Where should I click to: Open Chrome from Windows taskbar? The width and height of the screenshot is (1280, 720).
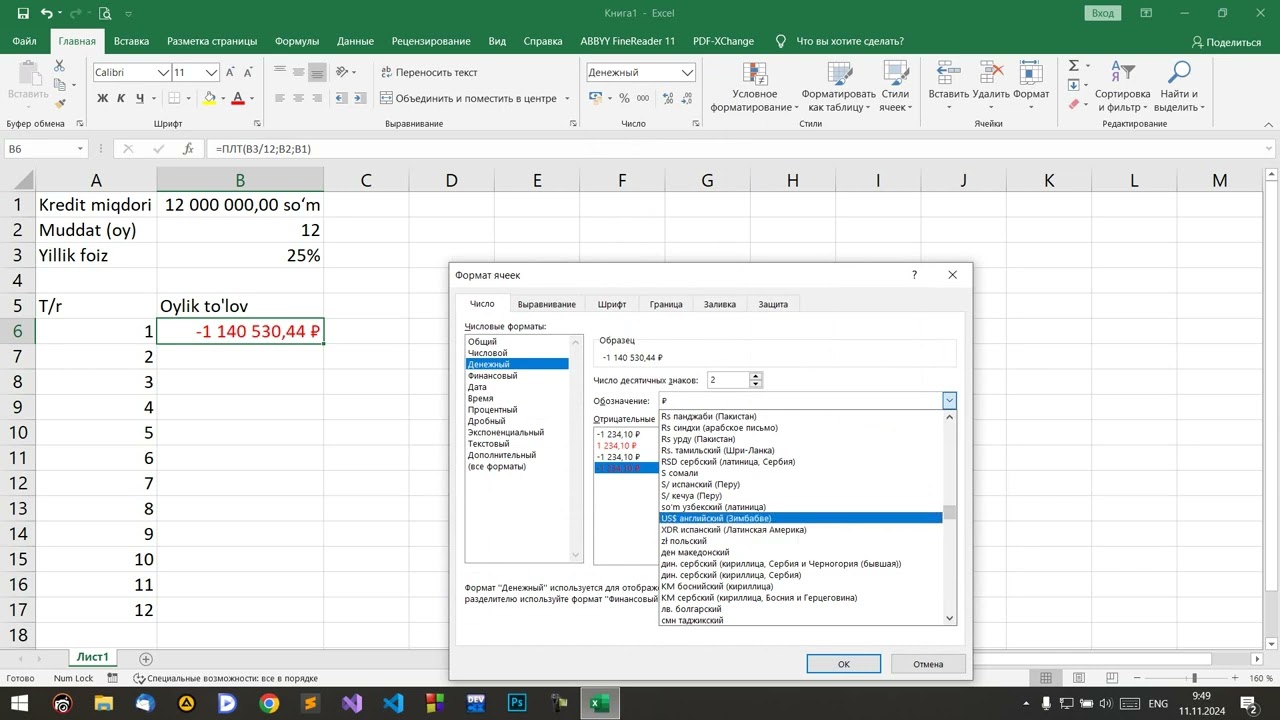pyautogui.click(x=269, y=703)
